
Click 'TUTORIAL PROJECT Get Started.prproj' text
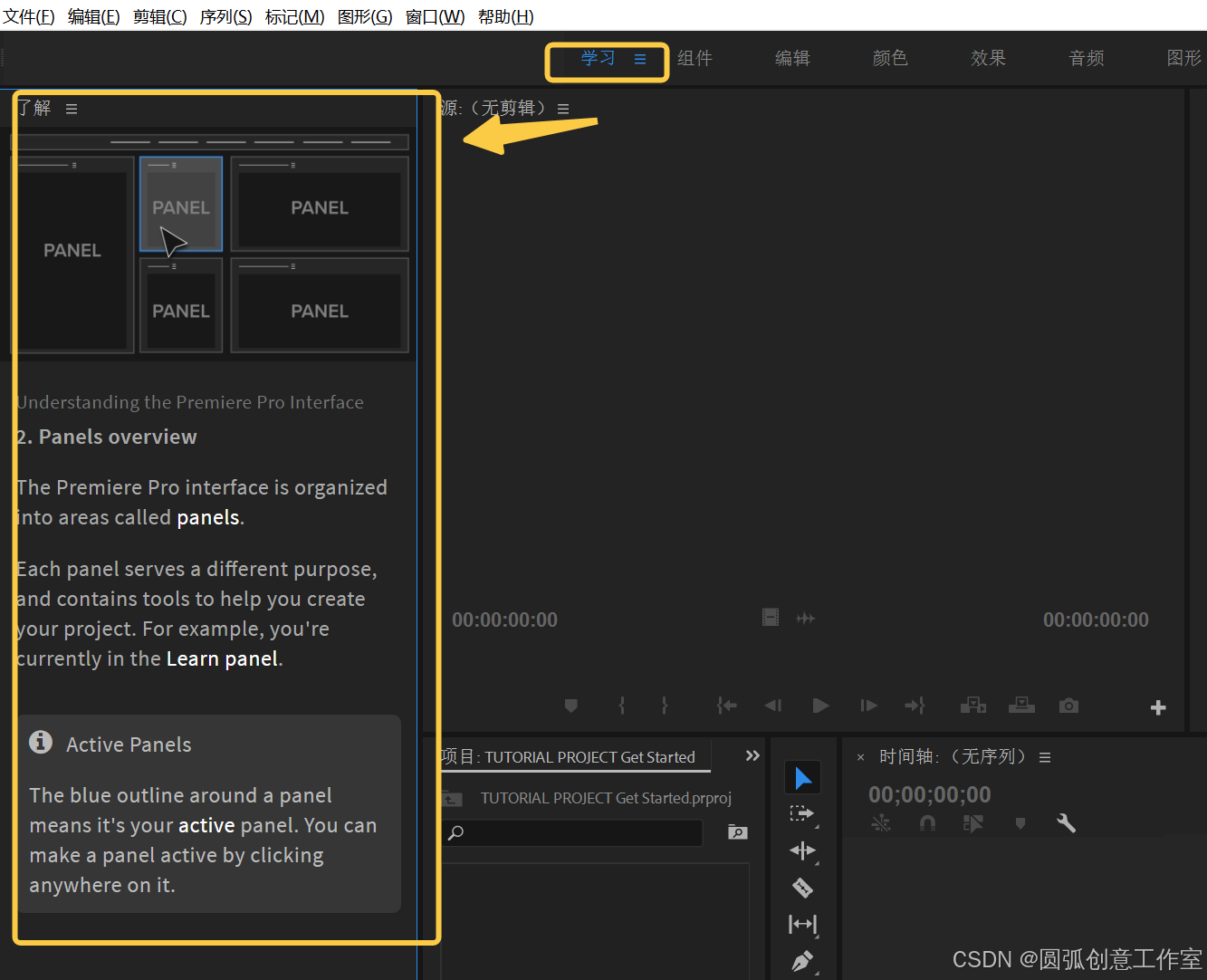[x=606, y=798]
